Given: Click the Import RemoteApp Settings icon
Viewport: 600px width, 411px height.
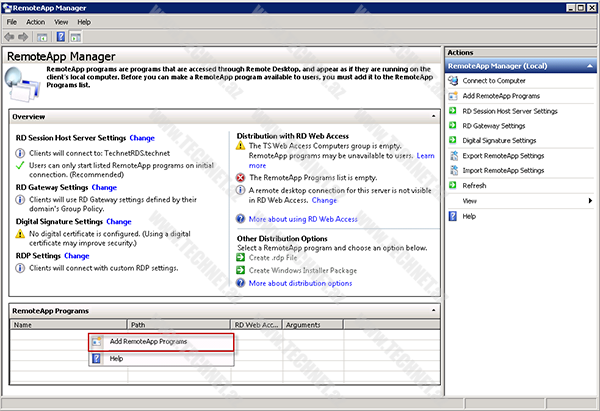Looking at the screenshot, I should tap(453, 171).
